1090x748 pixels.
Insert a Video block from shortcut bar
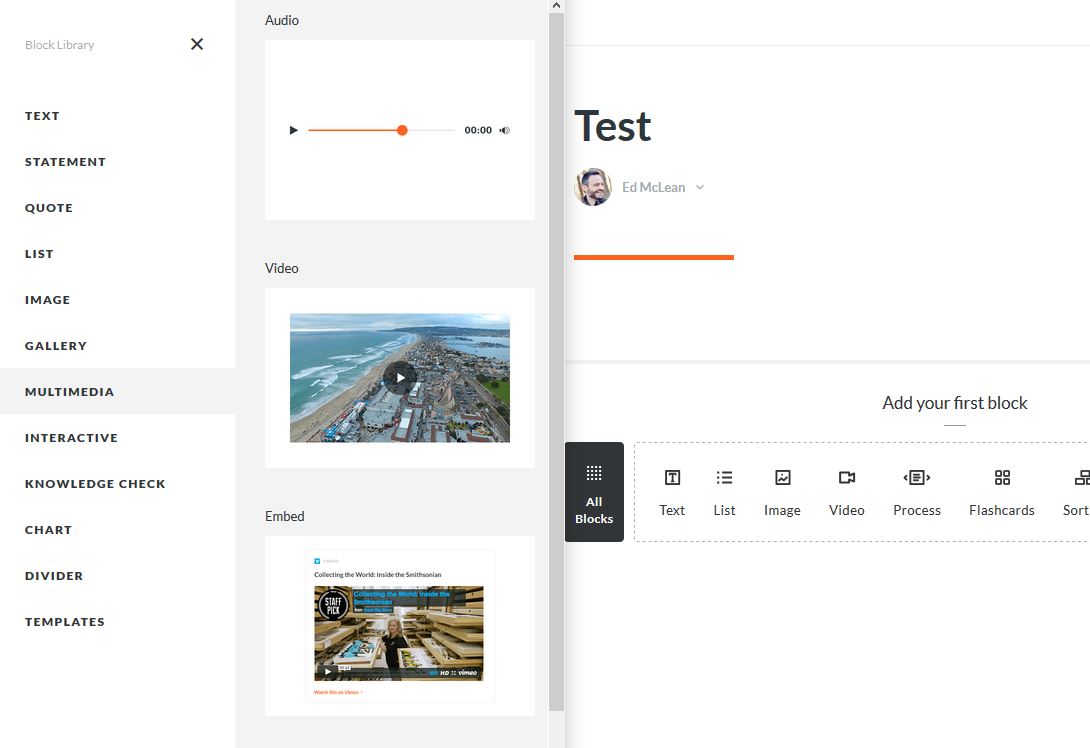pyautogui.click(x=846, y=493)
